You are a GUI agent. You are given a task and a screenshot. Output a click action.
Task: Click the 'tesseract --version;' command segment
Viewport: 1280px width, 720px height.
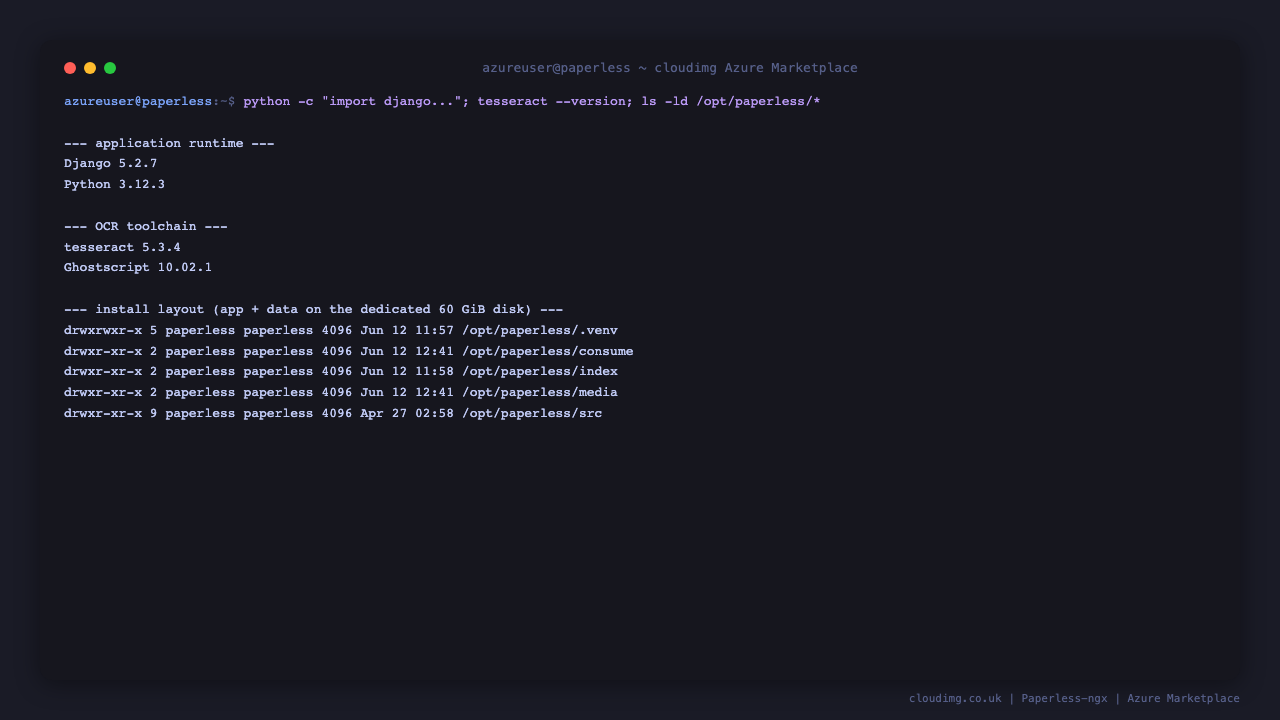pos(555,101)
